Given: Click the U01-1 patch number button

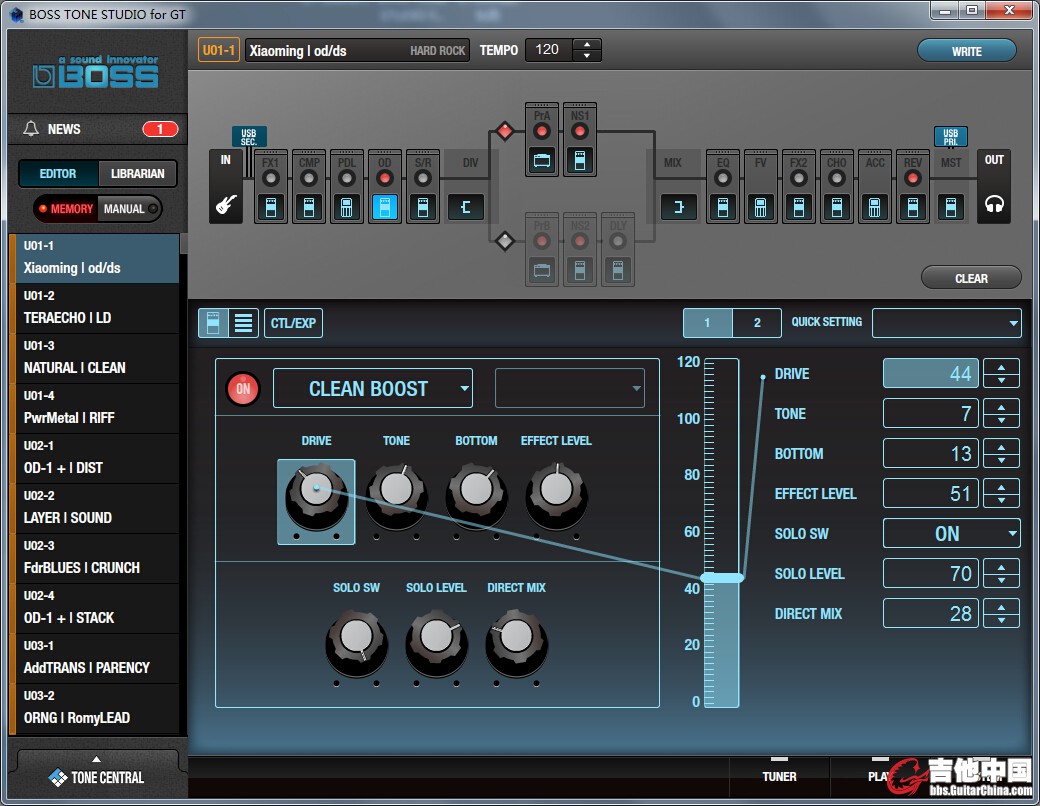Looking at the screenshot, I should coord(218,50).
